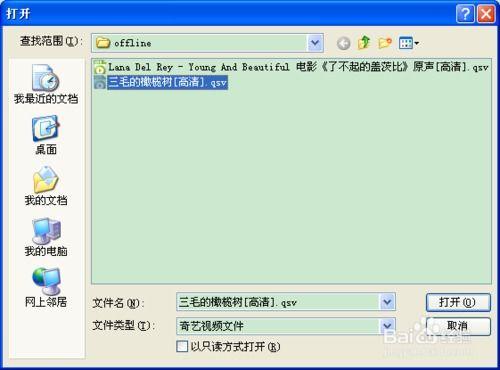Go back using the back arrow icon

click(343, 43)
